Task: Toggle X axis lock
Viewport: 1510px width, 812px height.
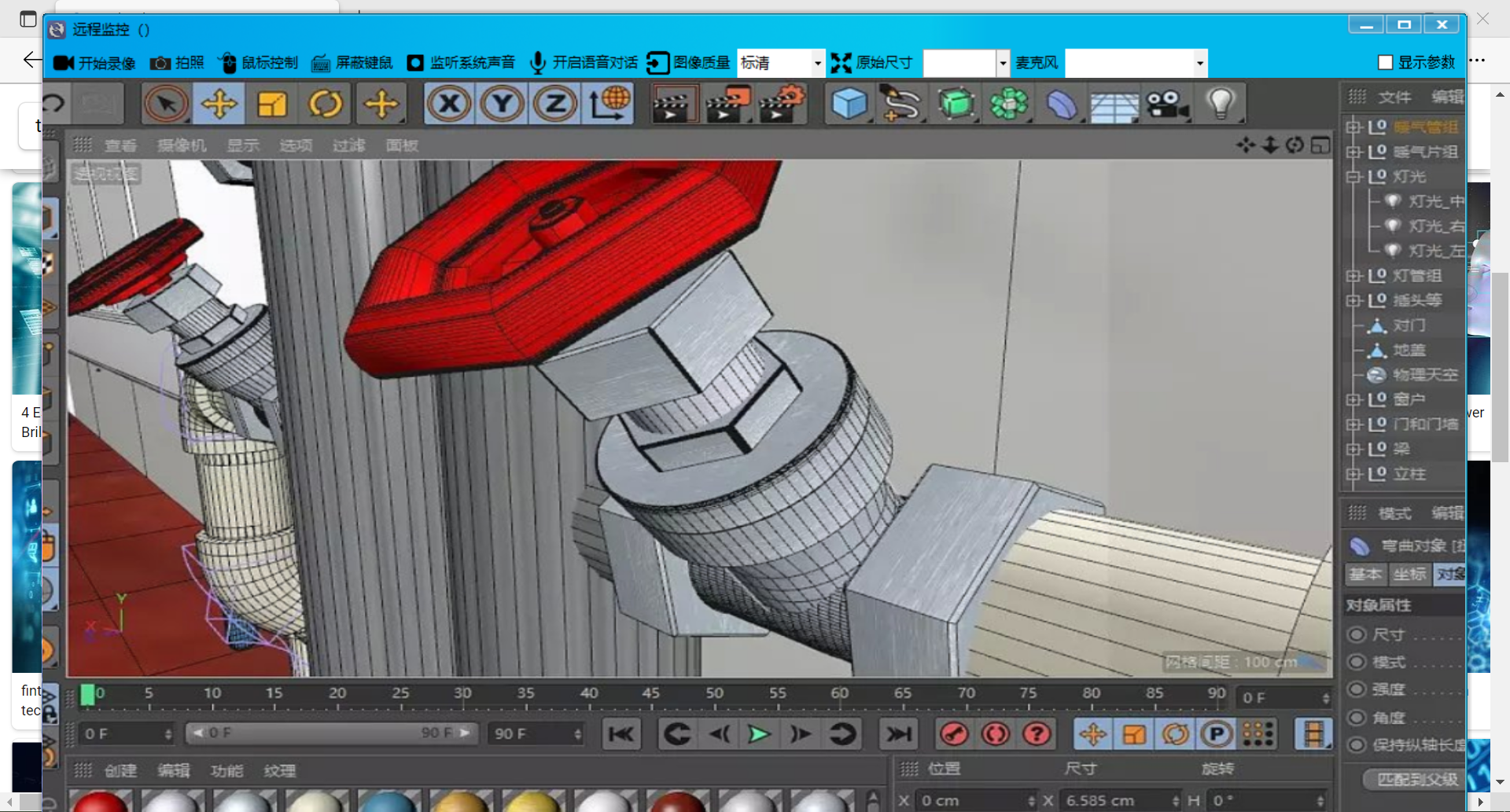Action: 449,104
